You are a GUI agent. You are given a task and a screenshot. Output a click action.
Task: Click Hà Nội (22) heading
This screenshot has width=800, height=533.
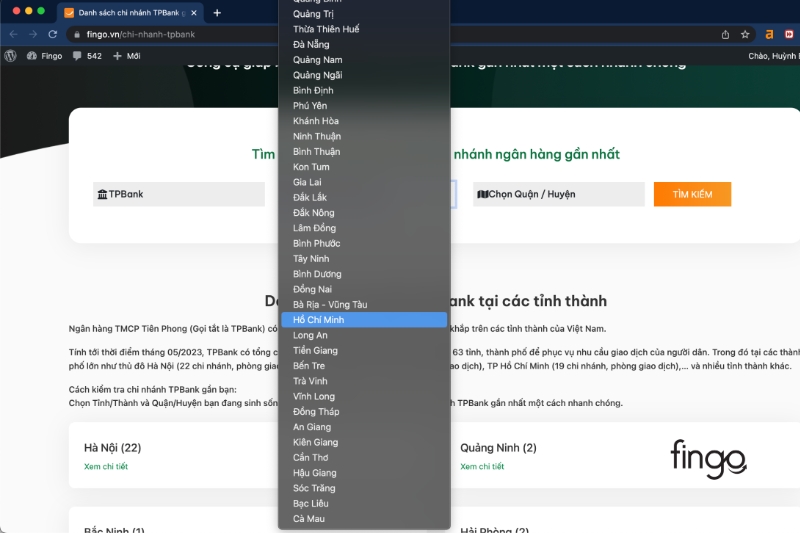[113, 448]
